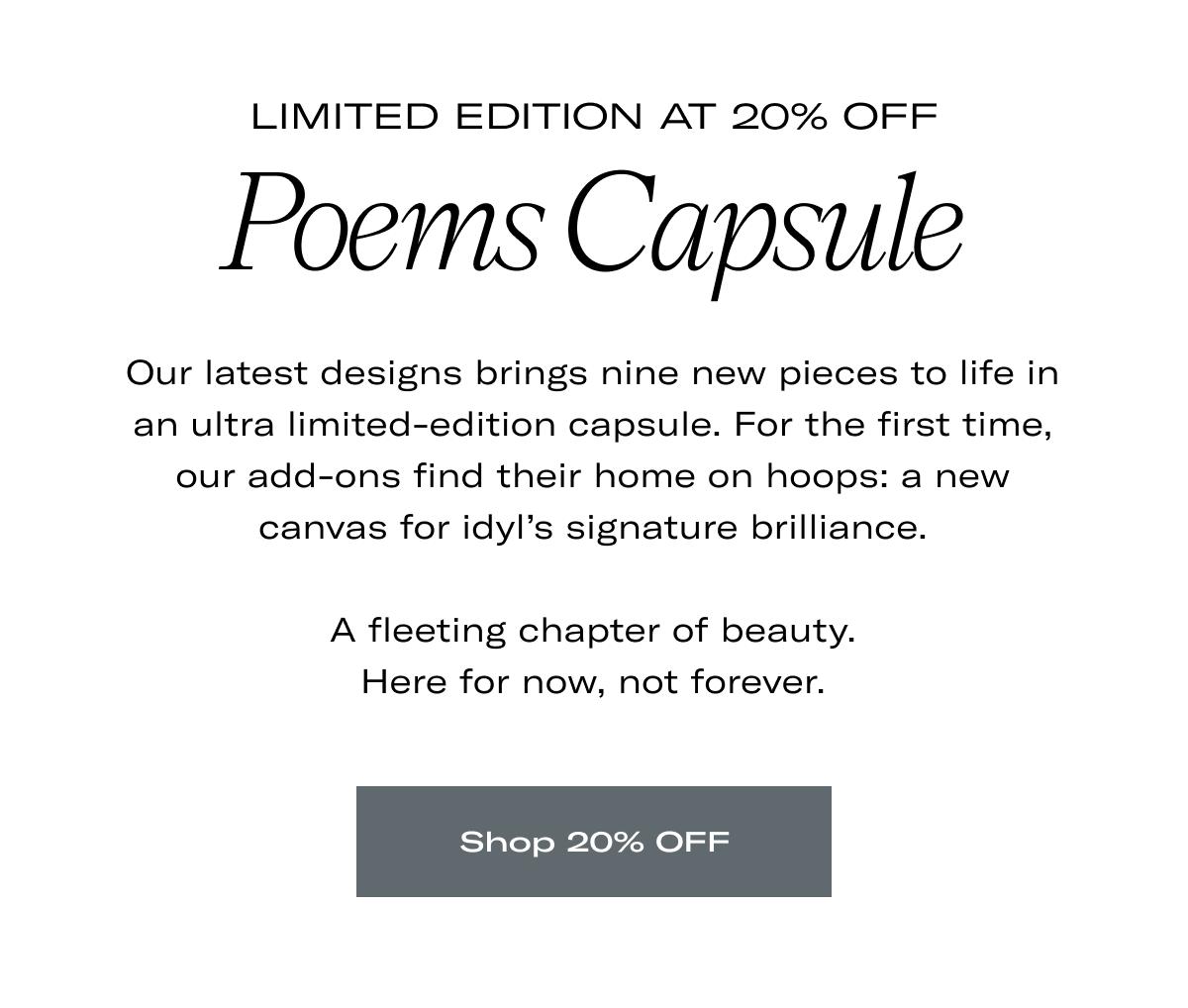Click the word "beauty" in the tagline

(784, 631)
